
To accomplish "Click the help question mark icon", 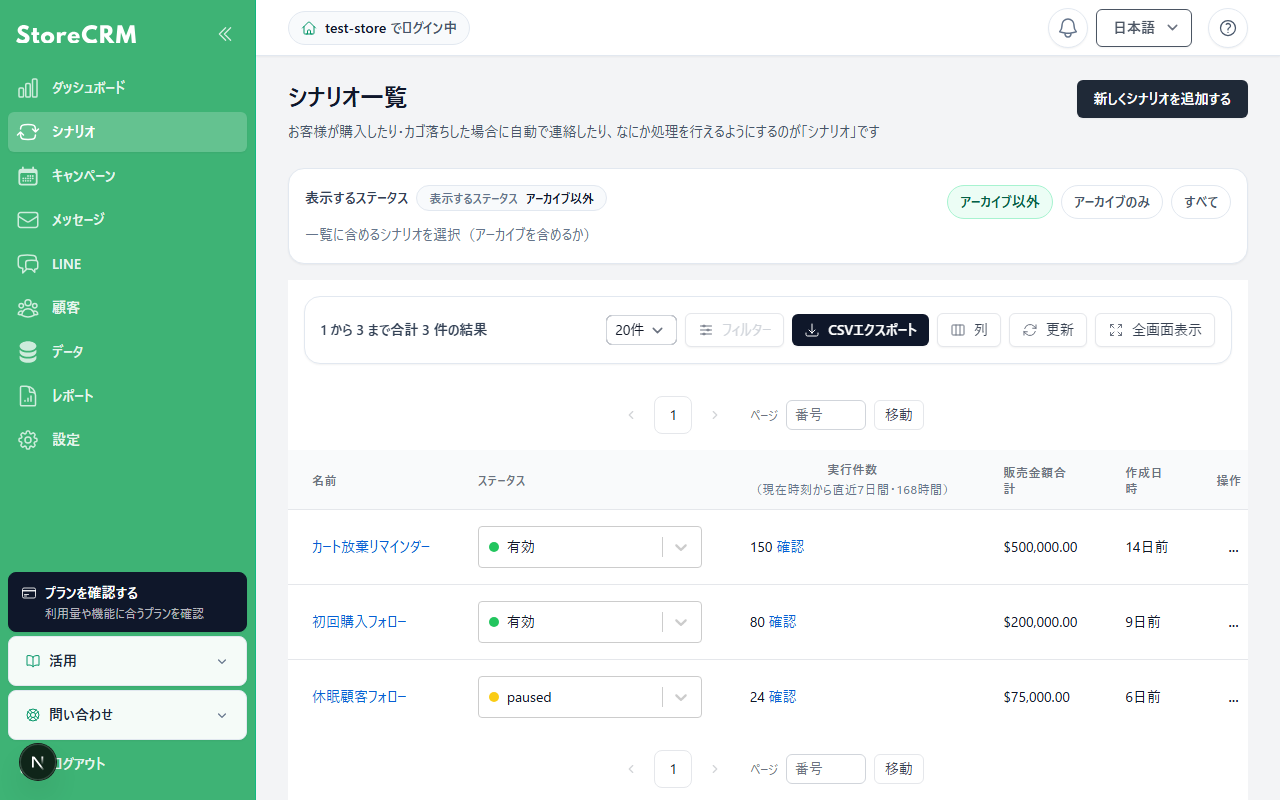I will 1228,28.
